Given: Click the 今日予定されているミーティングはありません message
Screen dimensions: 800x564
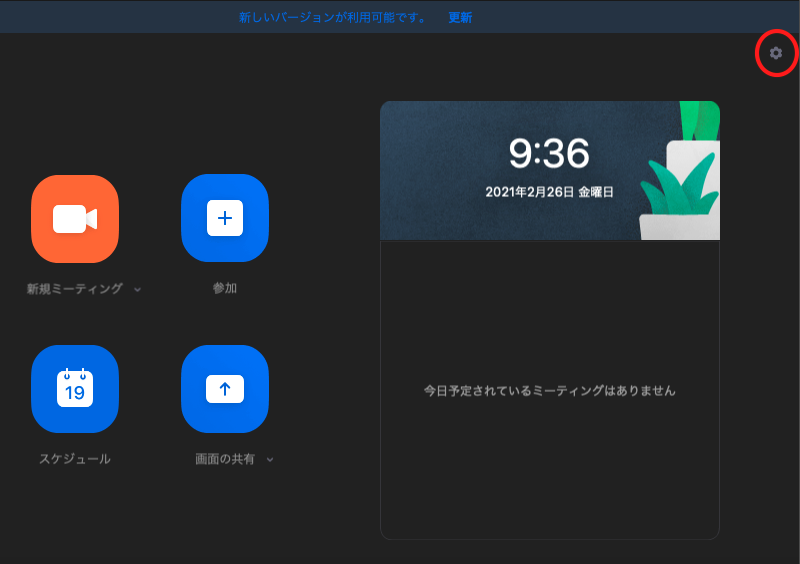Looking at the screenshot, I should (549, 391).
